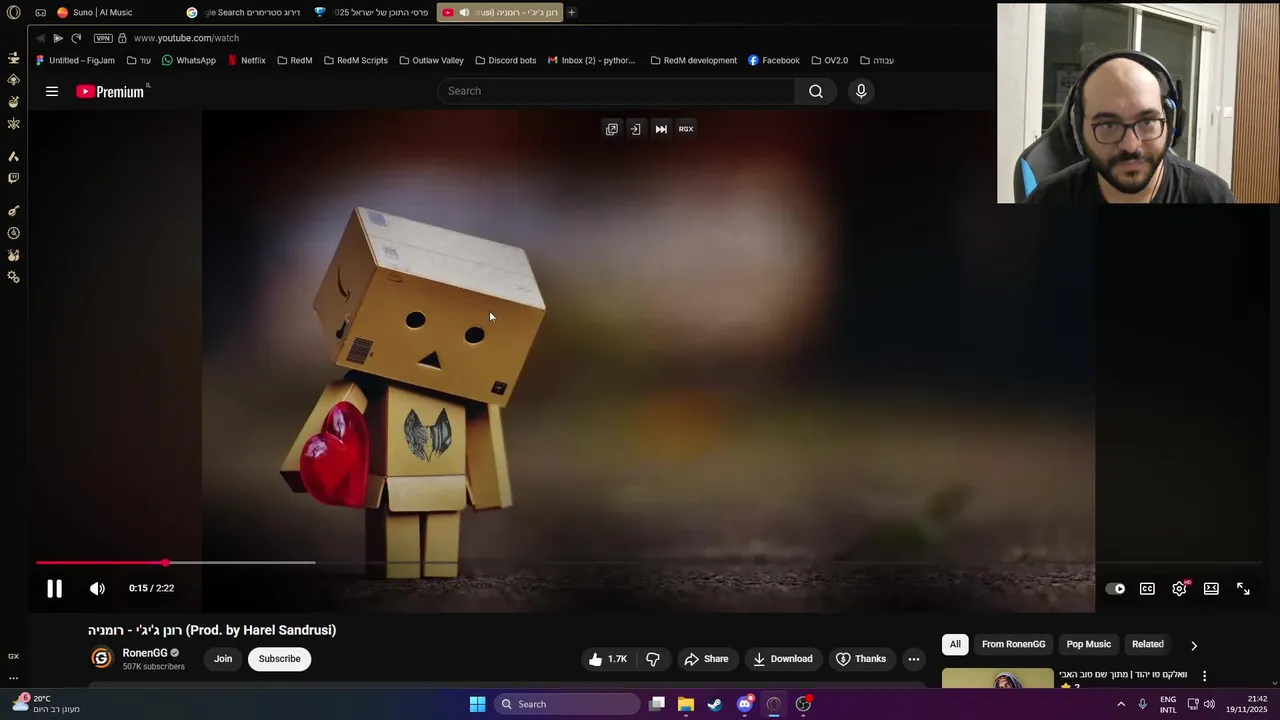Click the YouTube search magnifier button

(x=816, y=91)
